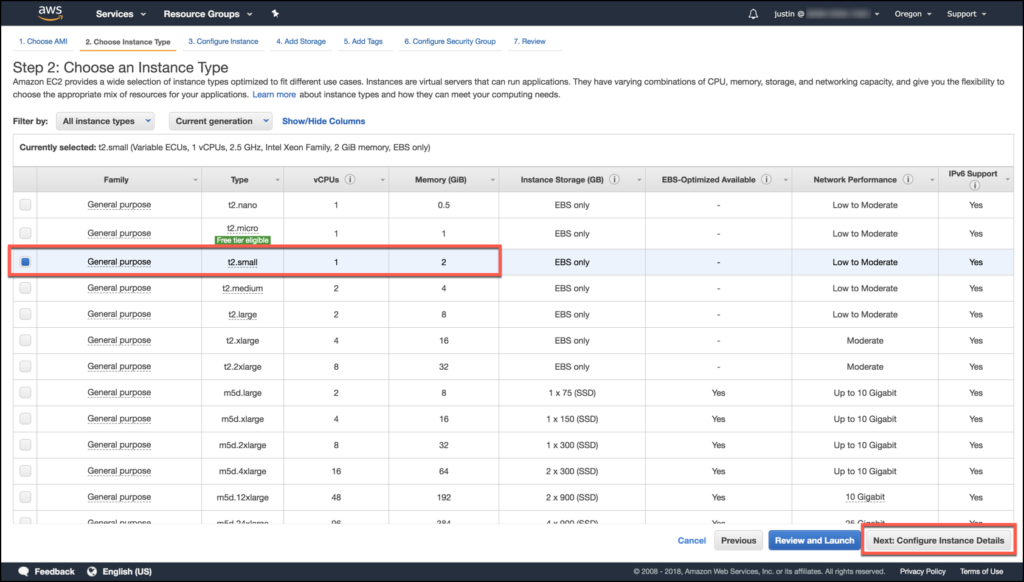The image size is (1024, 582).
Task: Click the m5d.12xlarge type cell
Action: pyautogui.click(x=242, y=497)
